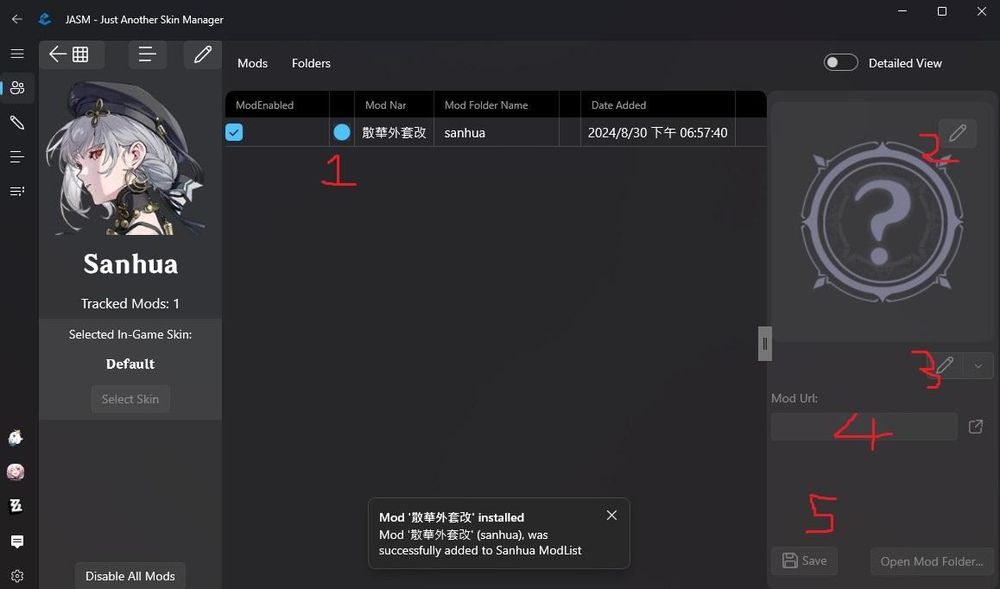This screenshot has width=1000, height=589.
Task: Uncheck the mod enabled checkbox in the row
Action: [x=234, y=131]
